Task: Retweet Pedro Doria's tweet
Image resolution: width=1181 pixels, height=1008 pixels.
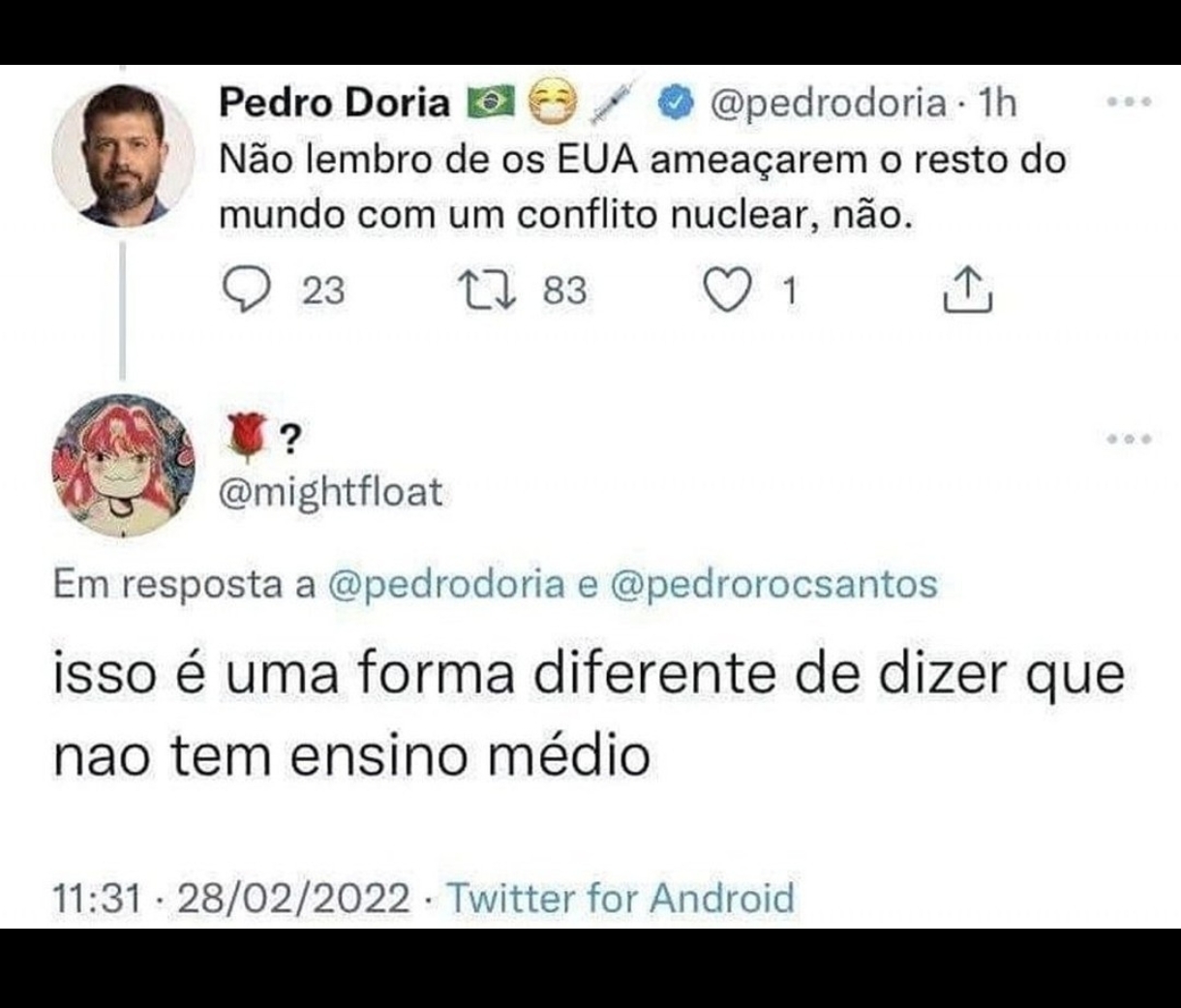Action: point(488,290)
